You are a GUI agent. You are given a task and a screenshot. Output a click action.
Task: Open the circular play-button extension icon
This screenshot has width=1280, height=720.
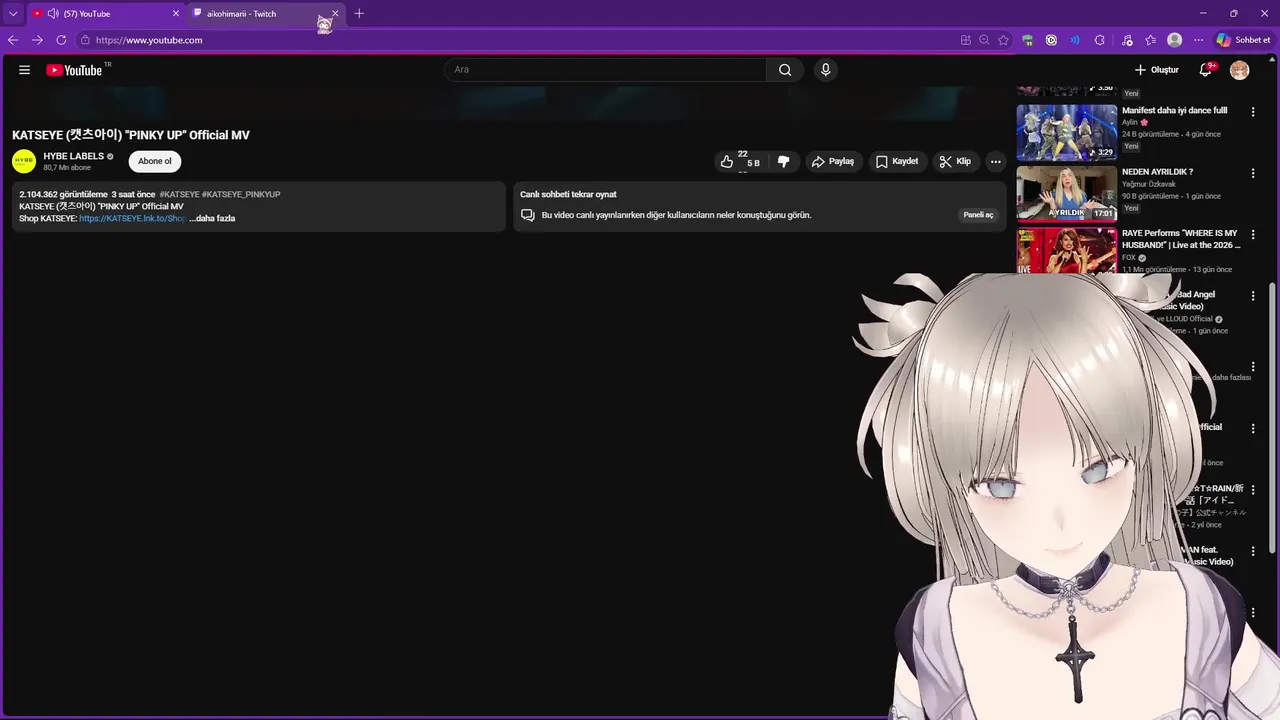click(1051, 40)
